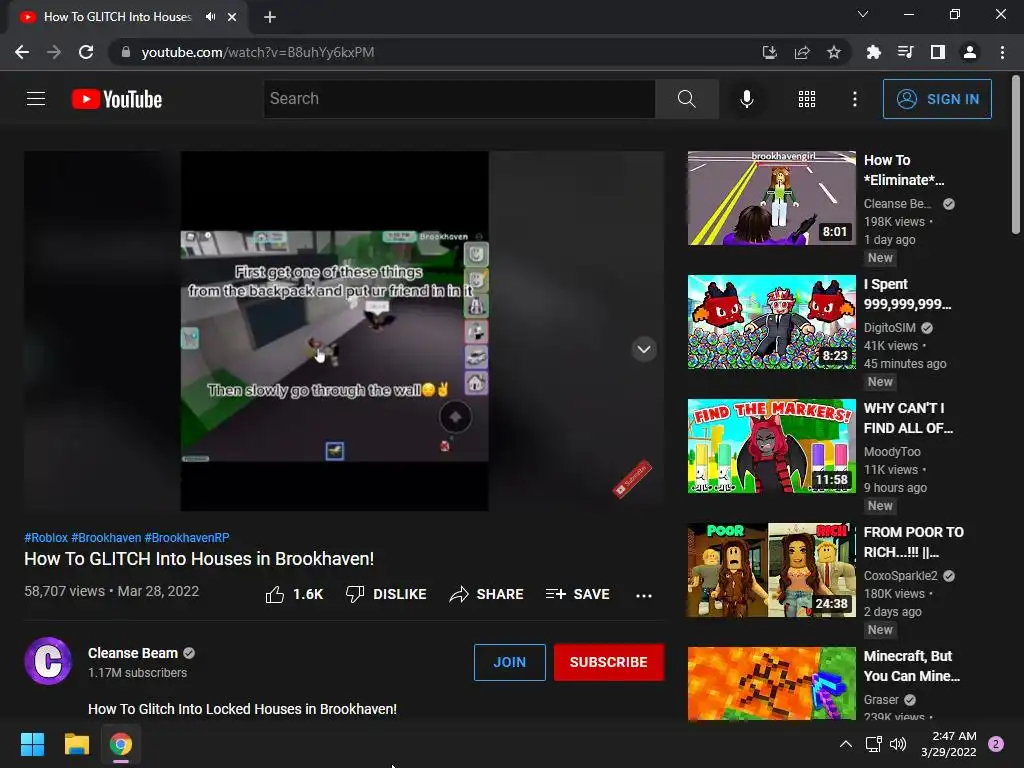
Task: Subscribe to Cleanse Beam
Action: point(609,662)
